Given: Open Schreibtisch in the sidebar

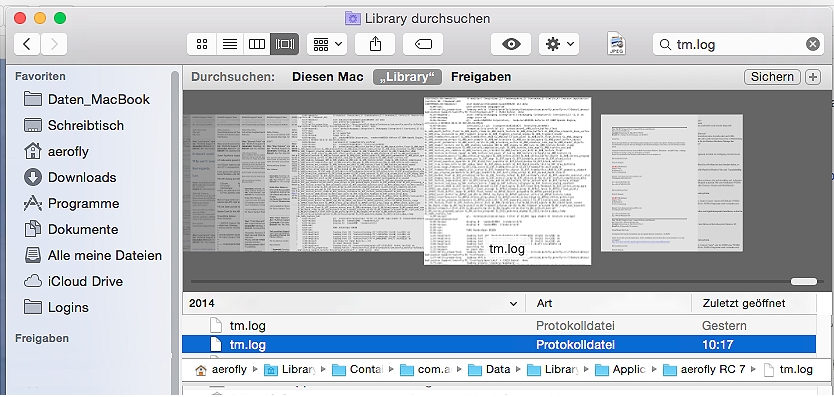Looking at the screenshot, I should tap(74, 126).
